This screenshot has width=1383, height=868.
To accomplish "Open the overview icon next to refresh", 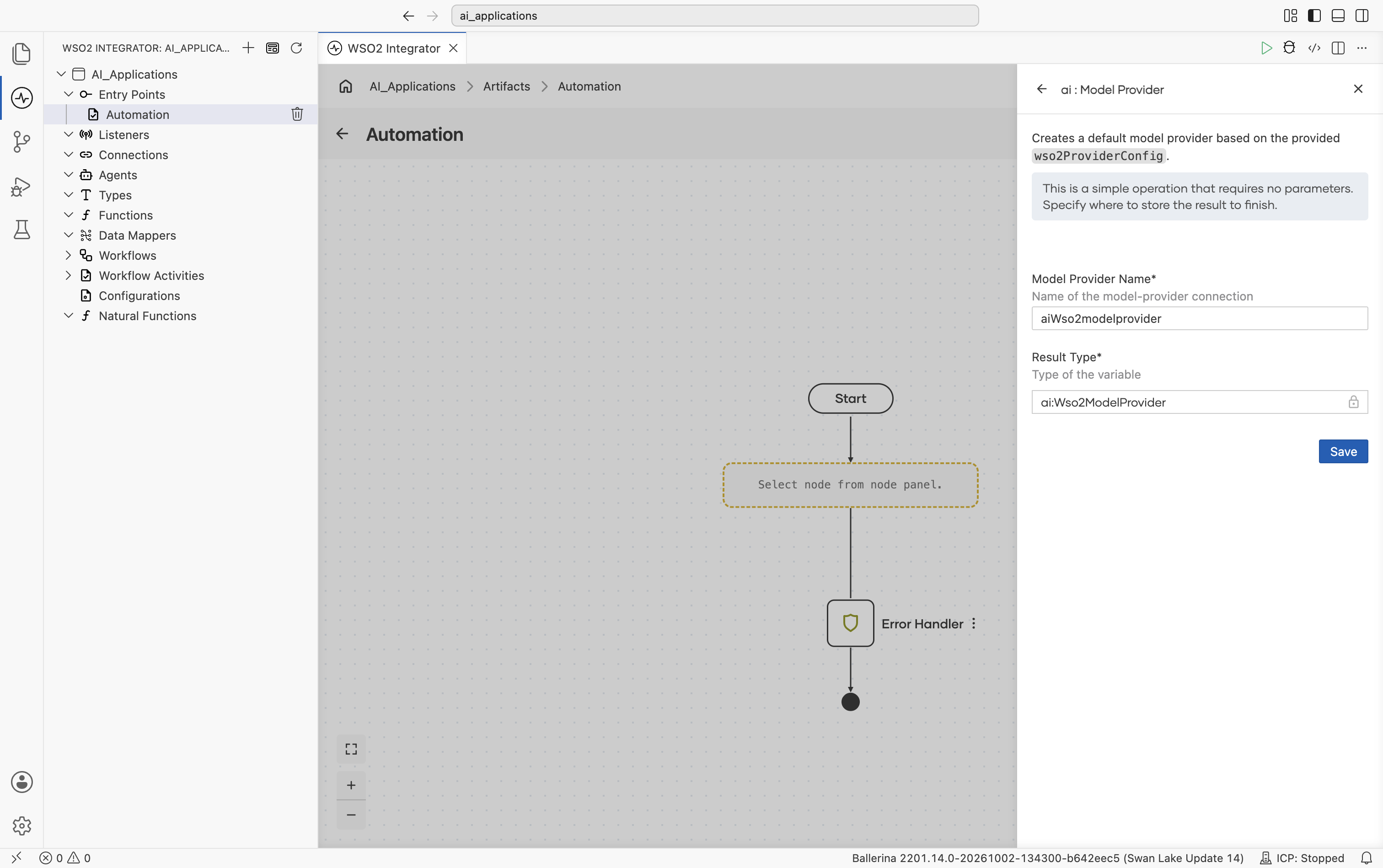I will (x=273, y=48).
